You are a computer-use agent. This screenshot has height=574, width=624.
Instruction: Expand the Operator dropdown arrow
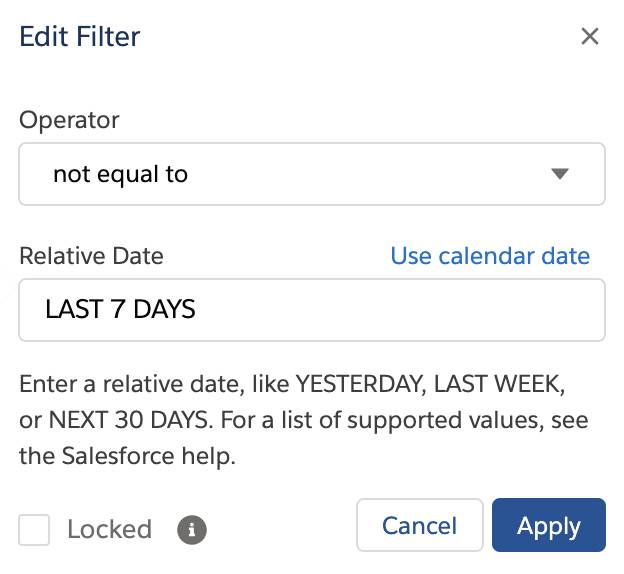[560, 174]
